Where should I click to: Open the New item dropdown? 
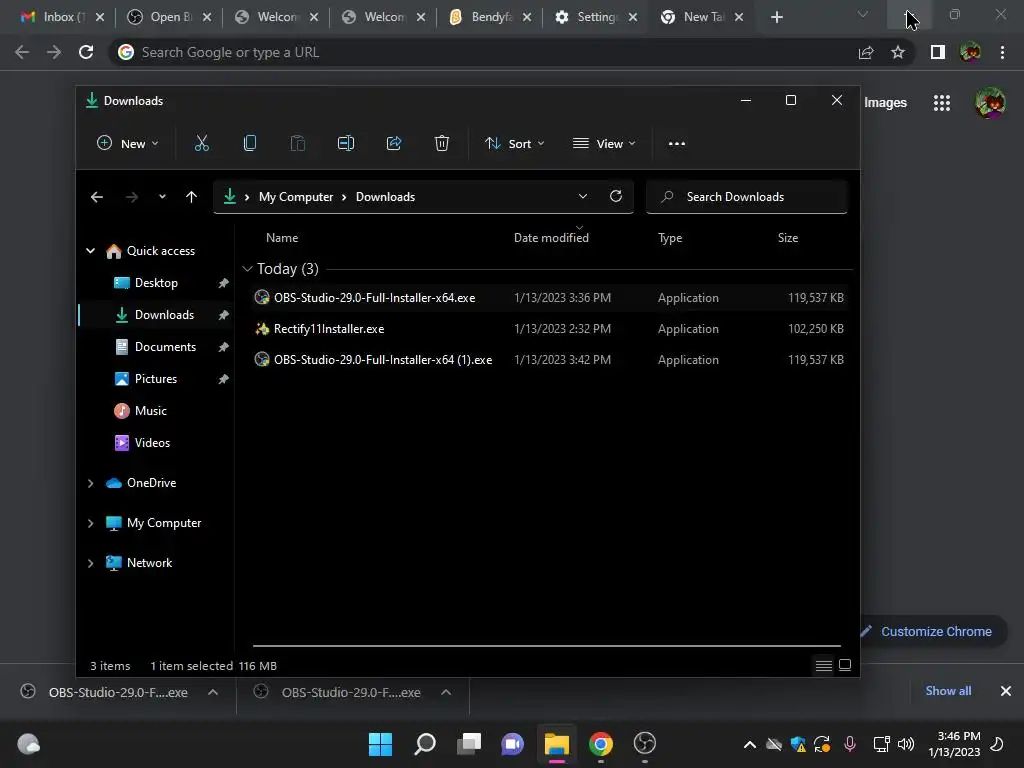tap(128, 144)
